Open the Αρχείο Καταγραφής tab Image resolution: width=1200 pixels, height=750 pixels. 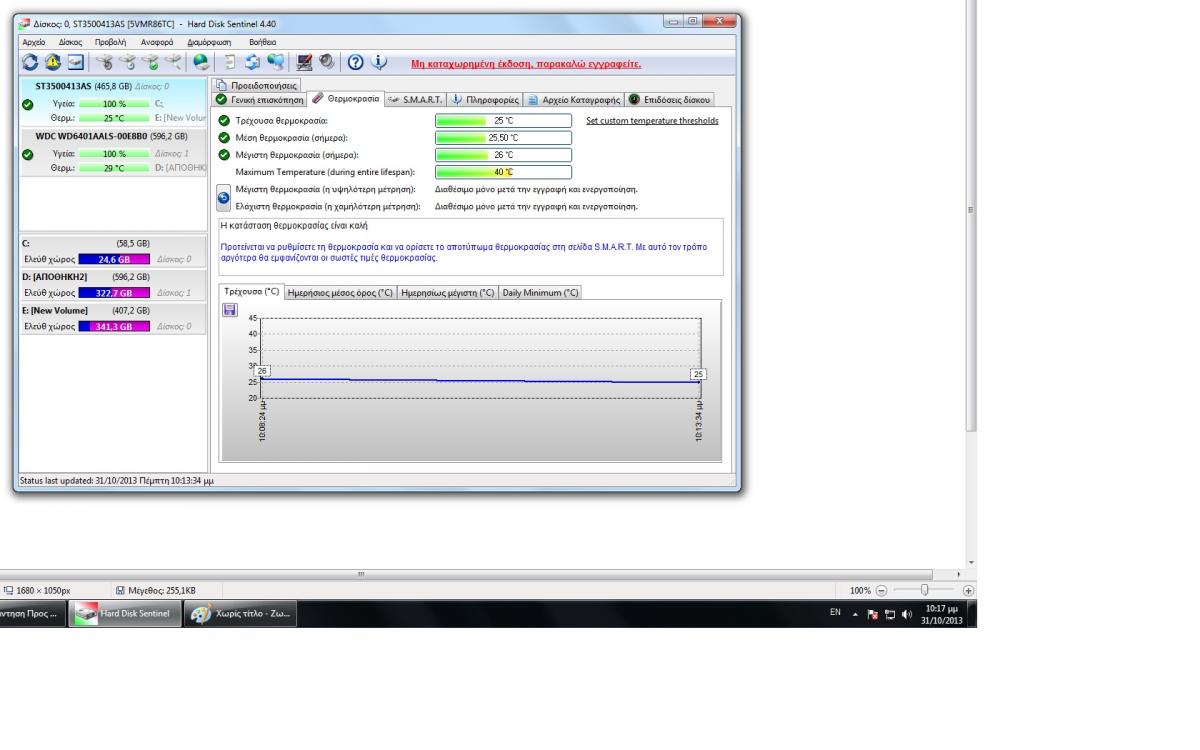pyautogui.click(x=574, y=100)
